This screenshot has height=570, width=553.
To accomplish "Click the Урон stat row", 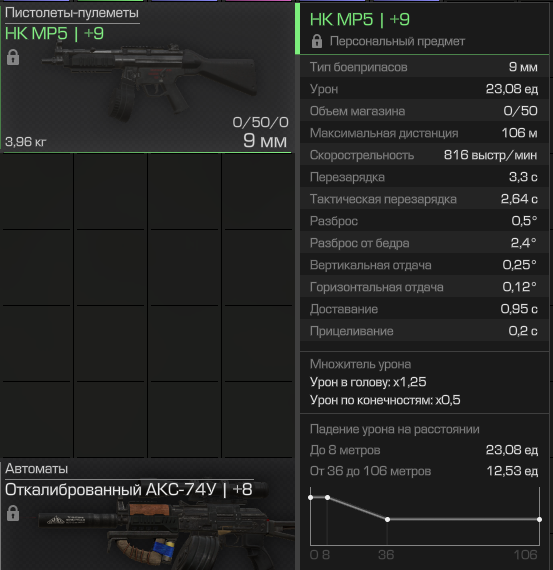I will pos(424,89).
